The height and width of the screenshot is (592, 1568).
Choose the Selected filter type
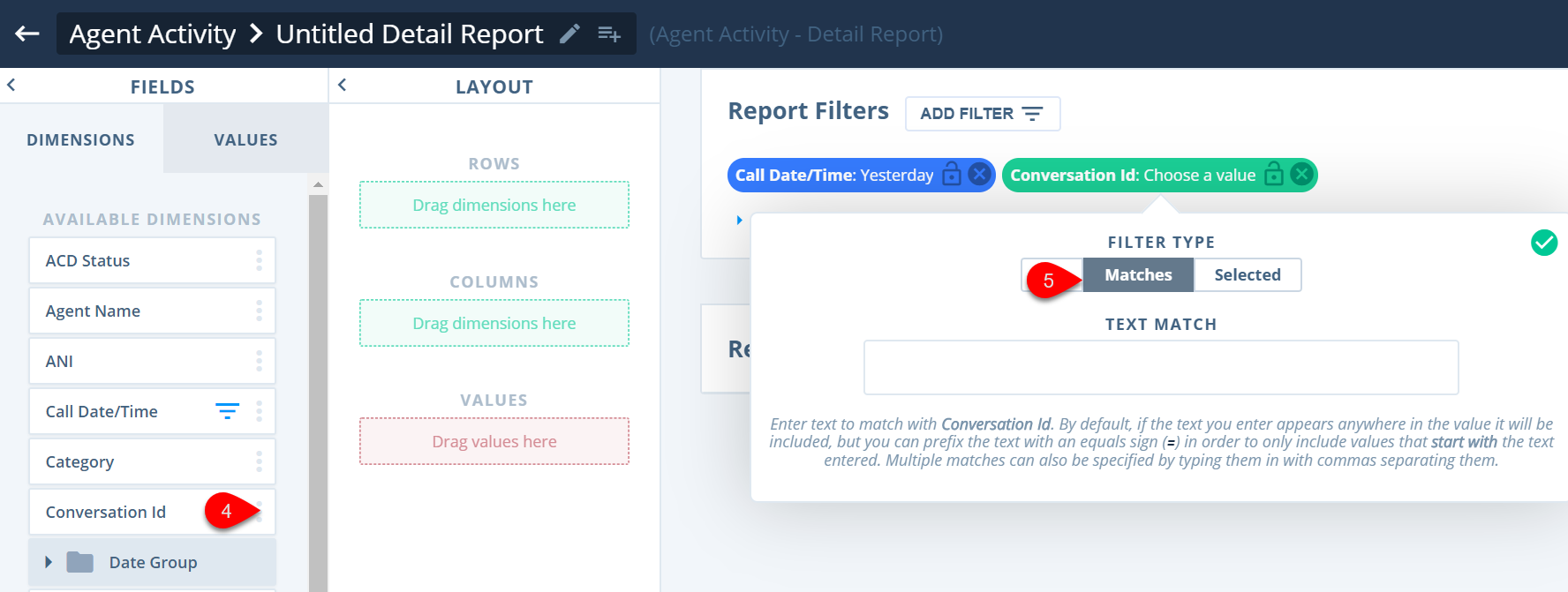1248,274
